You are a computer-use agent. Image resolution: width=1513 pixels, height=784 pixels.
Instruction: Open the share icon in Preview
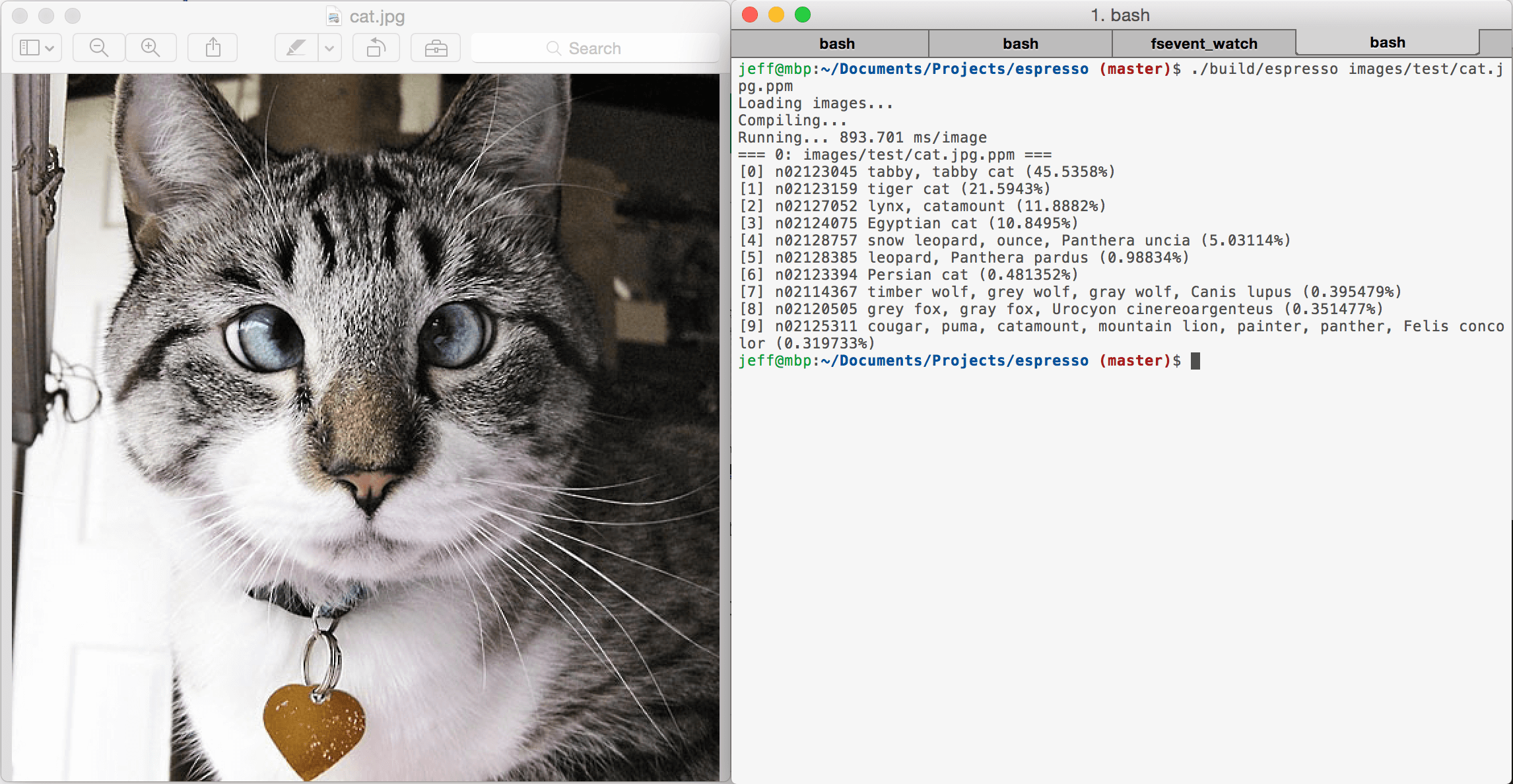[213, 48]
